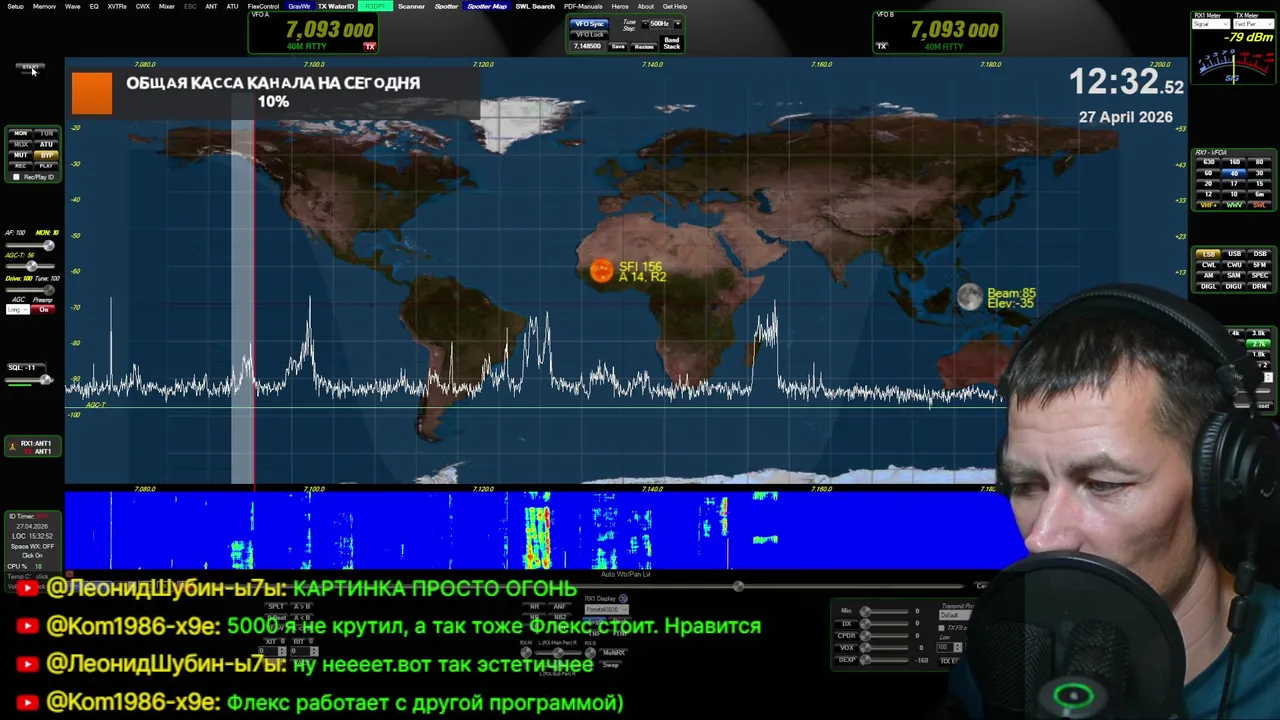Screen dimensions: 1280x720
Task: Click the Get Help menu item
Action: (675, 6)
